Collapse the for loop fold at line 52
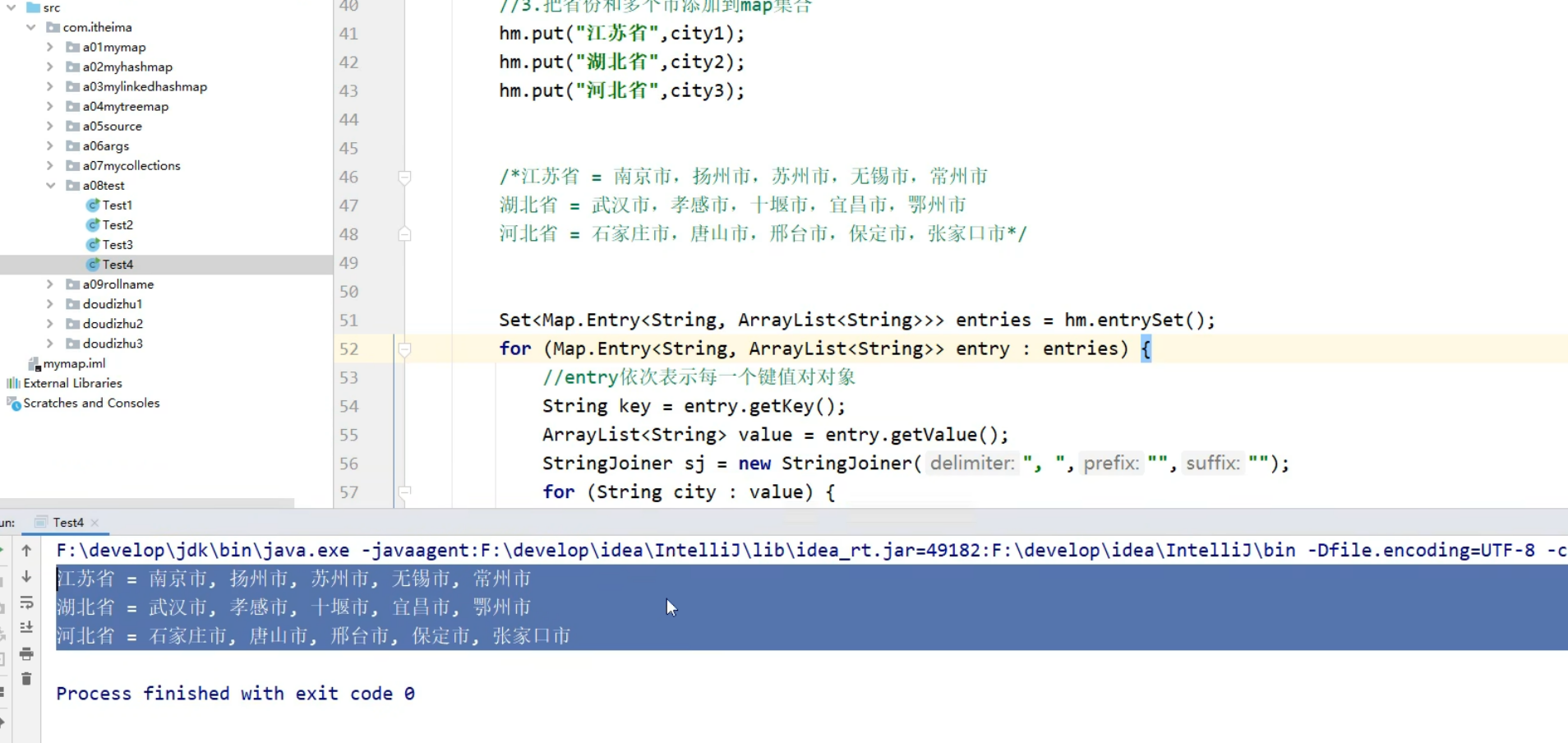Viewport: 1568px width, 743px height. 404,348
